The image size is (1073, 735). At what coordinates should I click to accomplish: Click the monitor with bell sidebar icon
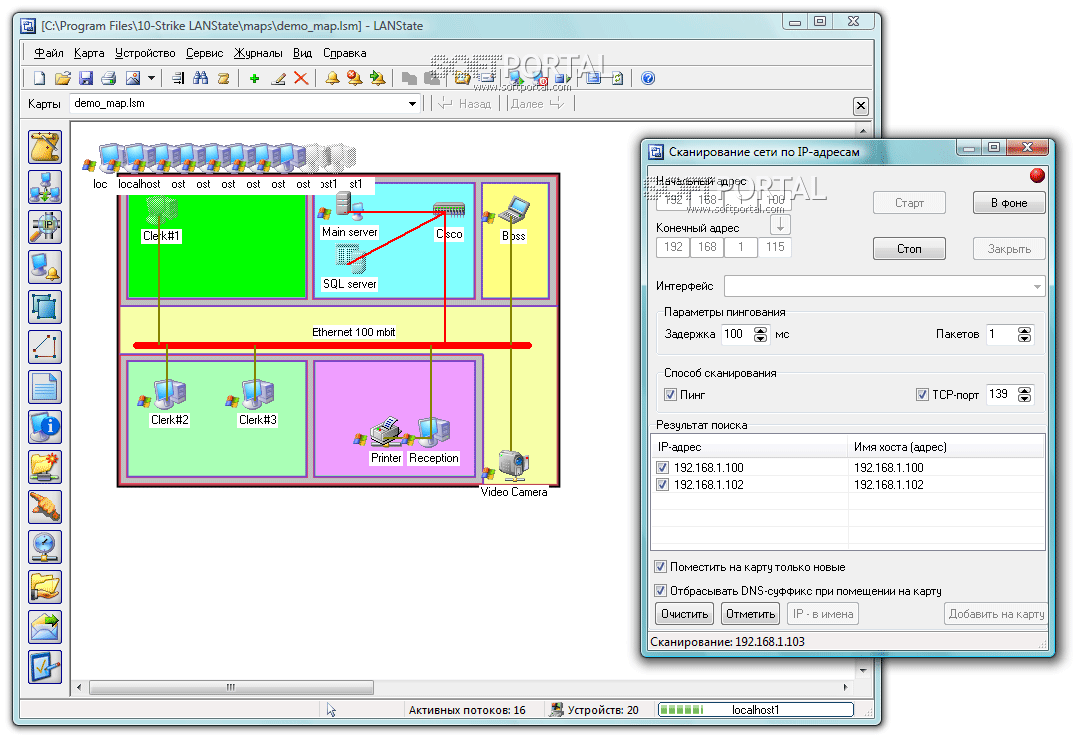point(45,267)
